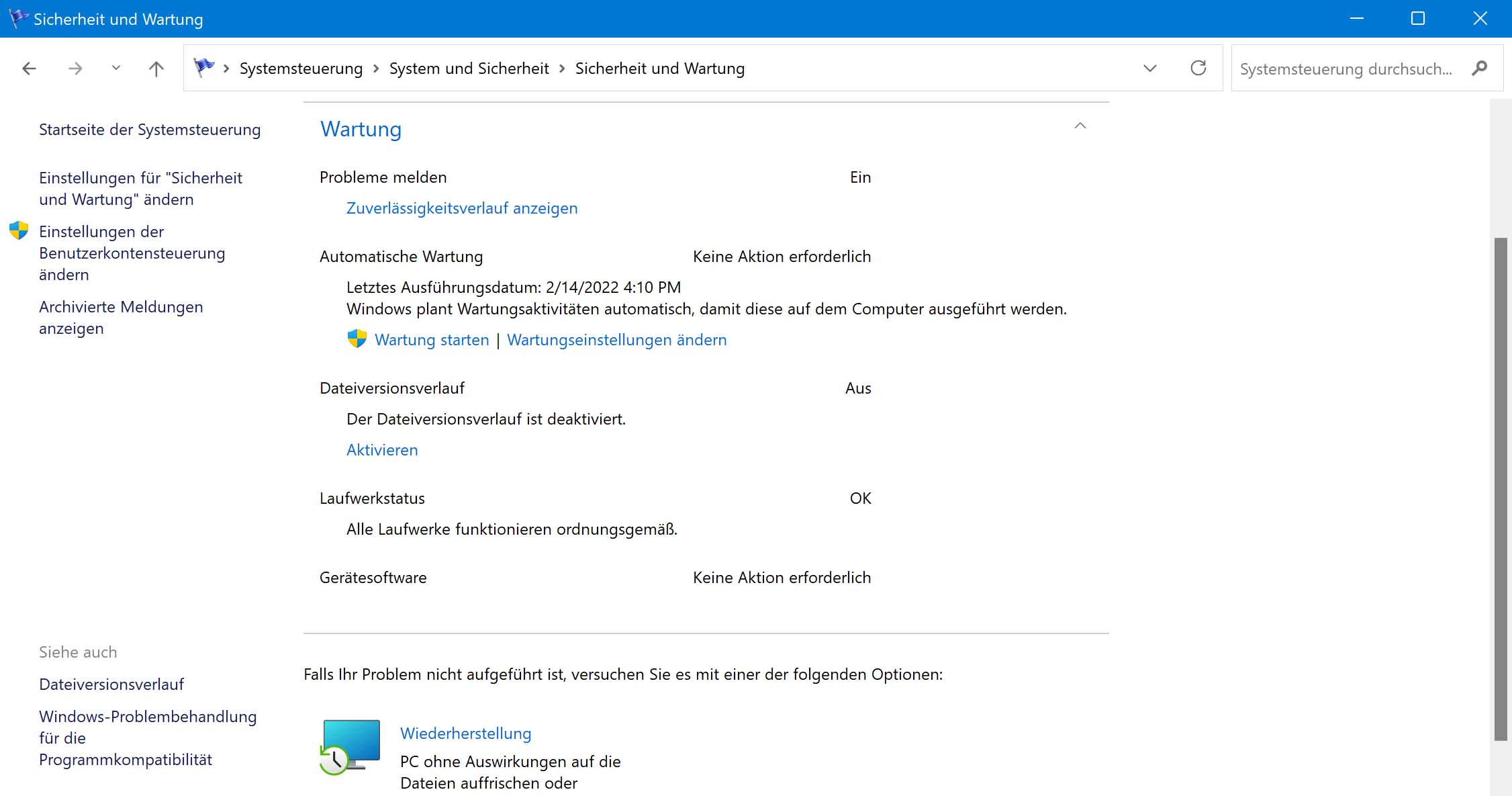Minimize the Sicherheit und Wartung window
The width and height of the screenshot is (1512, 796).
point(1356,19)
